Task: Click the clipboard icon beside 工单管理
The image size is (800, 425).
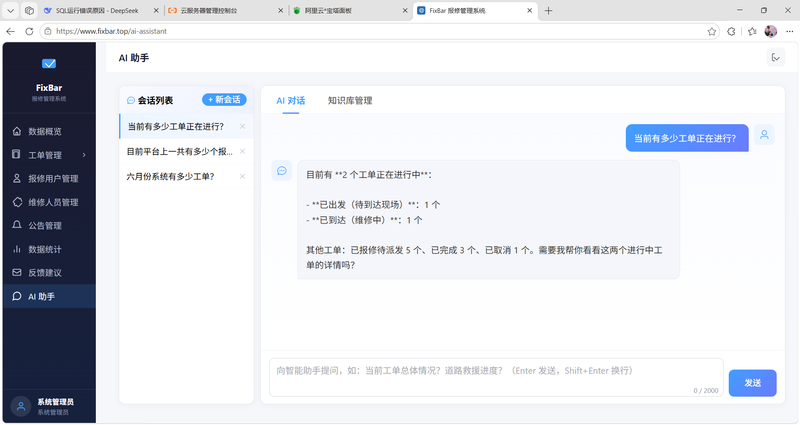Action: point(16,154)
